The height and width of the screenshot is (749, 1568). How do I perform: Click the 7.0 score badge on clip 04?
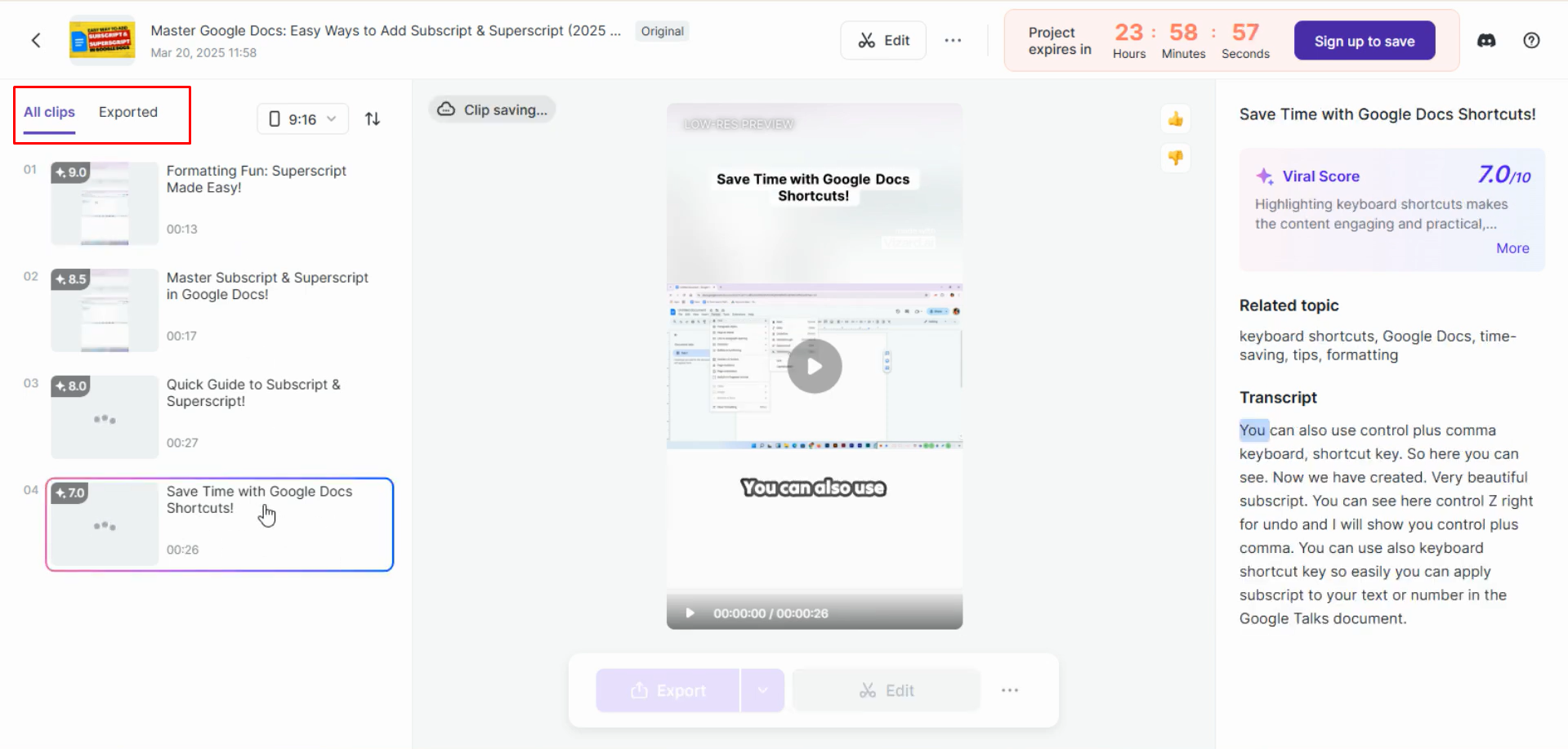[x=70, y=493]
